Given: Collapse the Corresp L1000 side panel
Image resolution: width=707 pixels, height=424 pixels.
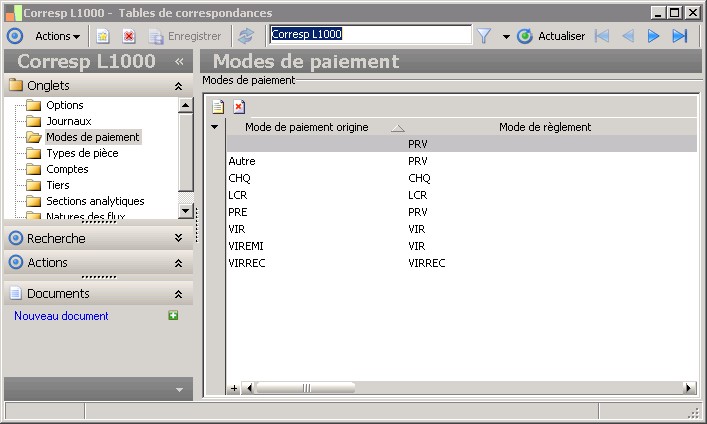Looking at the screenshot, I should [179, 61].
